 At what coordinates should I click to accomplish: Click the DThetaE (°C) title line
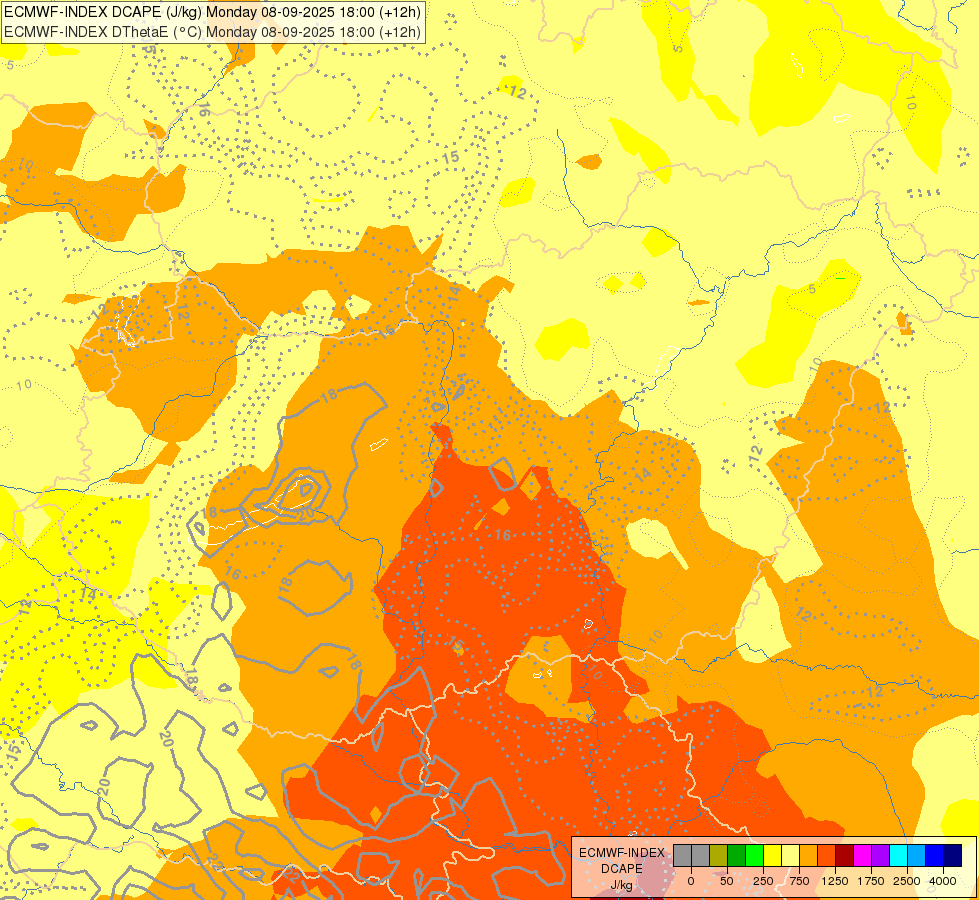[212, 32]
